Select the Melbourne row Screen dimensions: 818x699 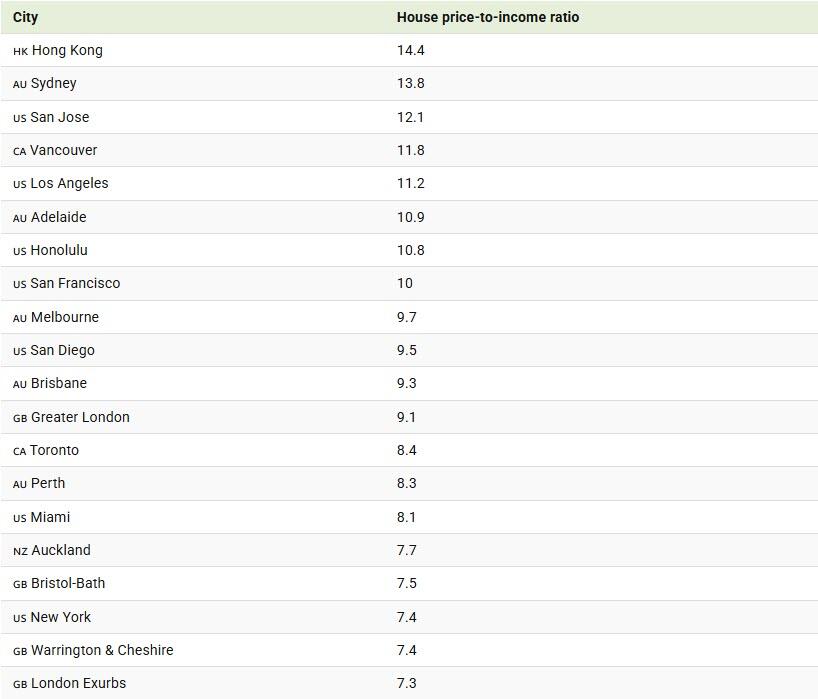[x=65, y=317]
